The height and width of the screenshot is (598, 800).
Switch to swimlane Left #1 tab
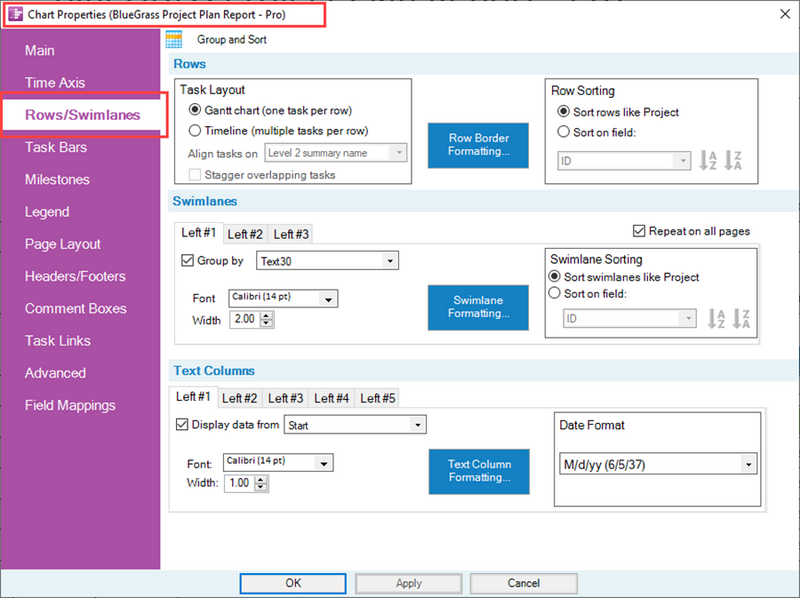tap(198, 233)
